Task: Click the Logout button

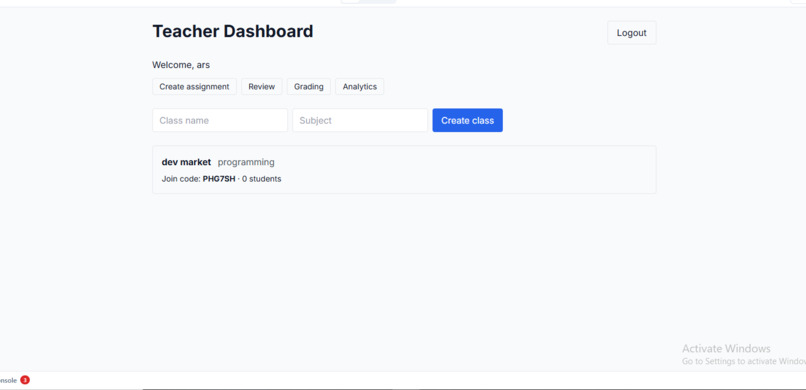Action: 631,33
